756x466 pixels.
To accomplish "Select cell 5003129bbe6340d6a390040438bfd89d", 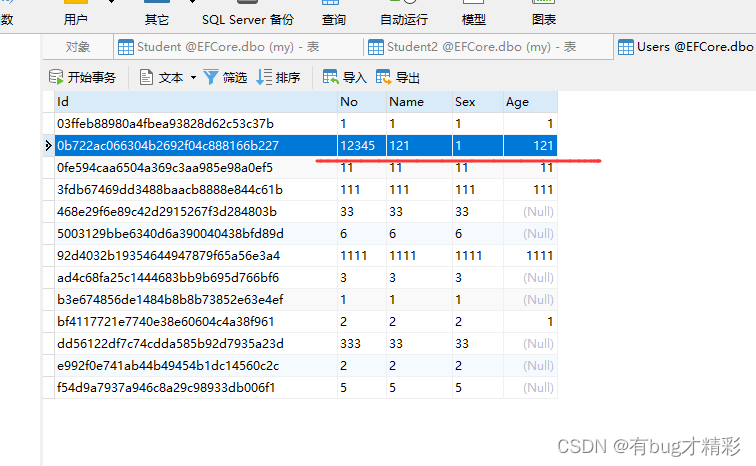I will point(196,234).
